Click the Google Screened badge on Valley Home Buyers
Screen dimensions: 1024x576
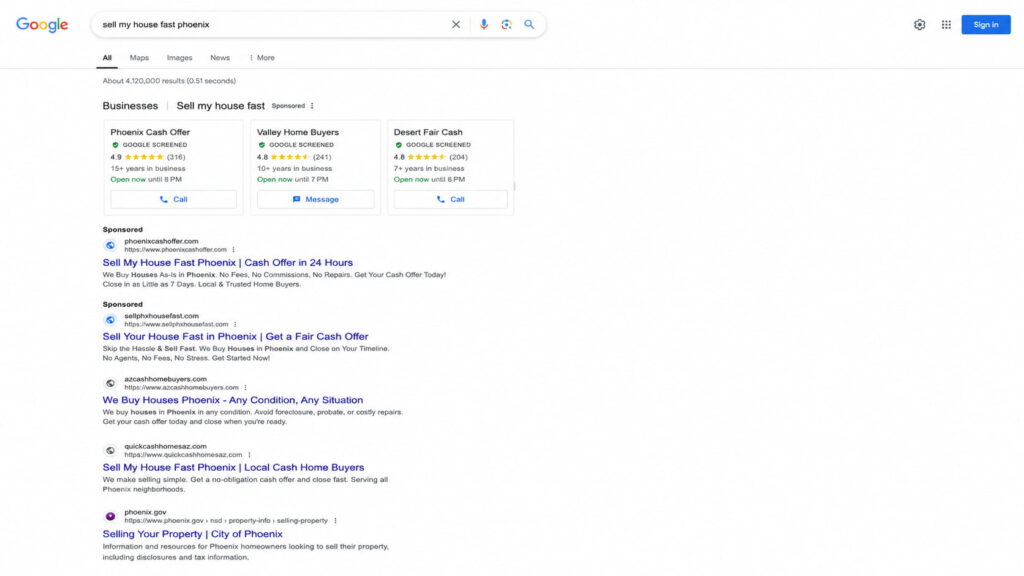pos(296,145)
